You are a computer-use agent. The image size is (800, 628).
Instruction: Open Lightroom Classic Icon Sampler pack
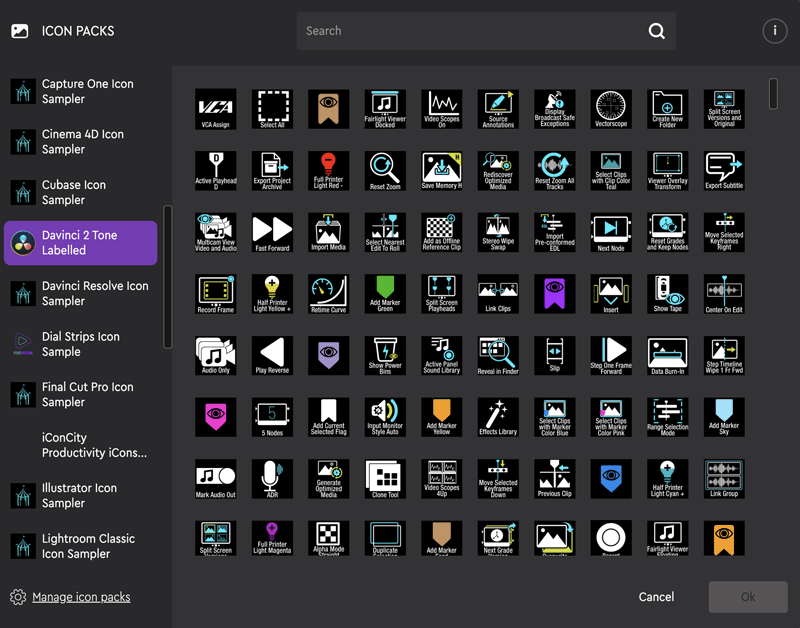click(x=81, y=546)
